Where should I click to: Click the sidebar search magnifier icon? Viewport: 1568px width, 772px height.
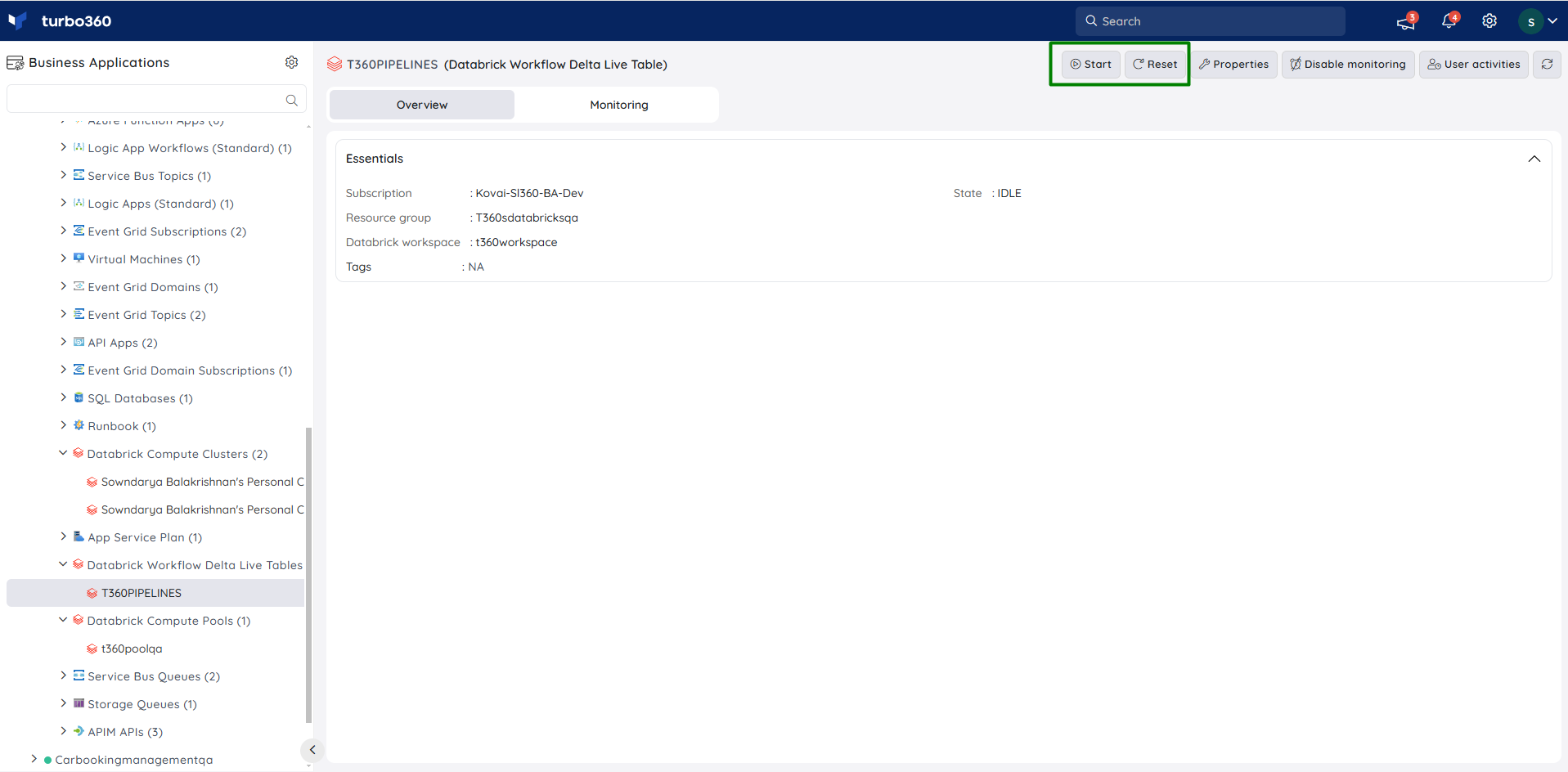291,100
